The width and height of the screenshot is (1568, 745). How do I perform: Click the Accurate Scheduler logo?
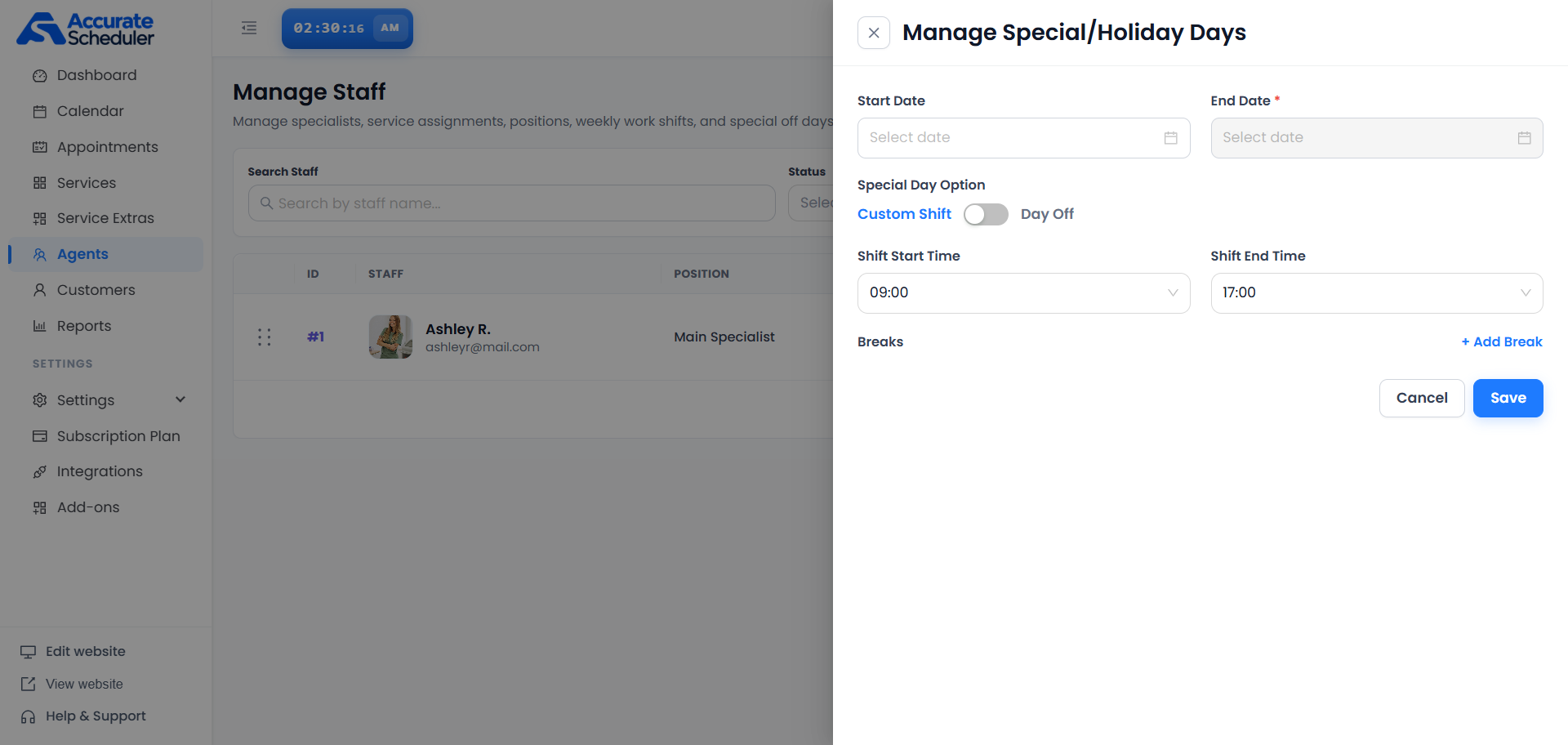coord(85,29)
